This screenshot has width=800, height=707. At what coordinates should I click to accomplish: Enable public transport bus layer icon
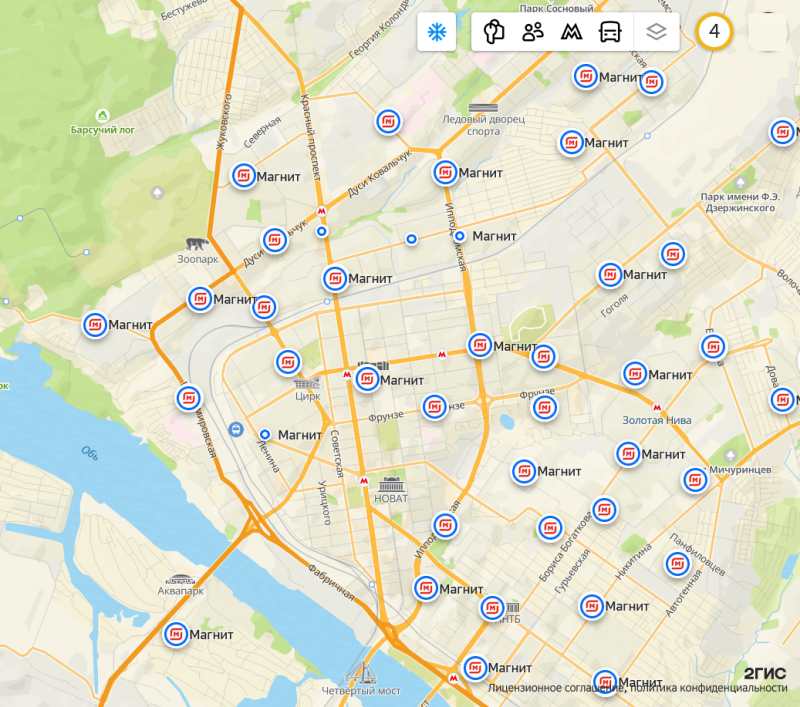click(x=610, y=32)
